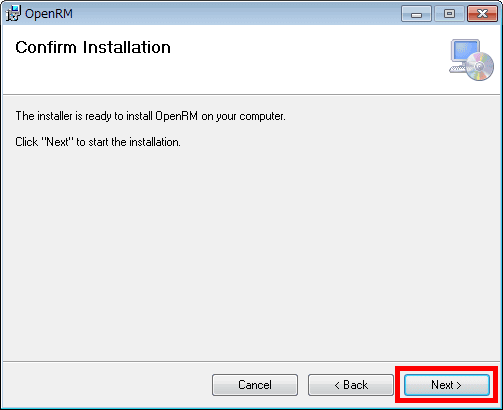Click the CD disc in the header graphic

[480, 66]
